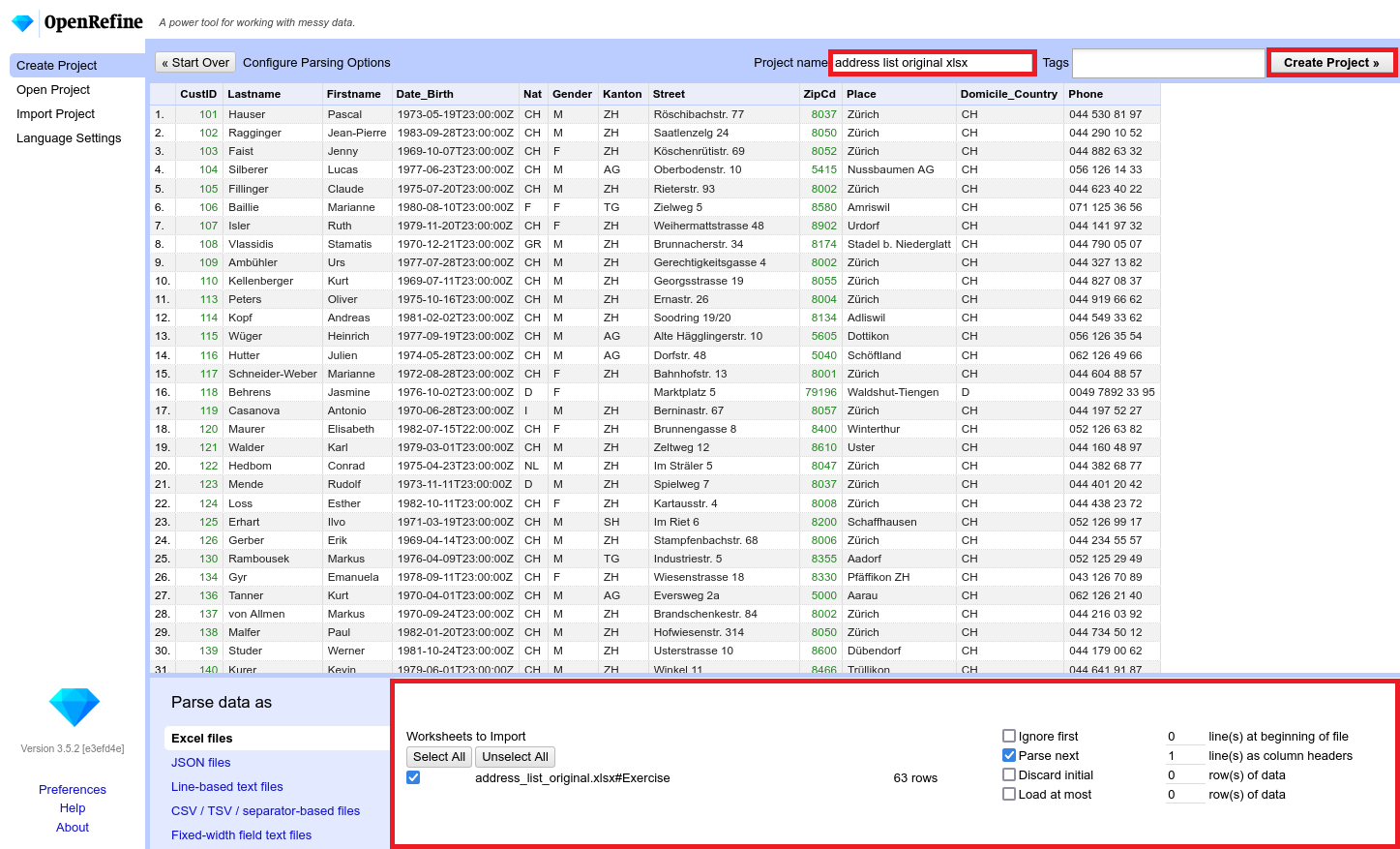Click the diamond logo above the version number
The image size is (1400, 849).
click(73, 707)
